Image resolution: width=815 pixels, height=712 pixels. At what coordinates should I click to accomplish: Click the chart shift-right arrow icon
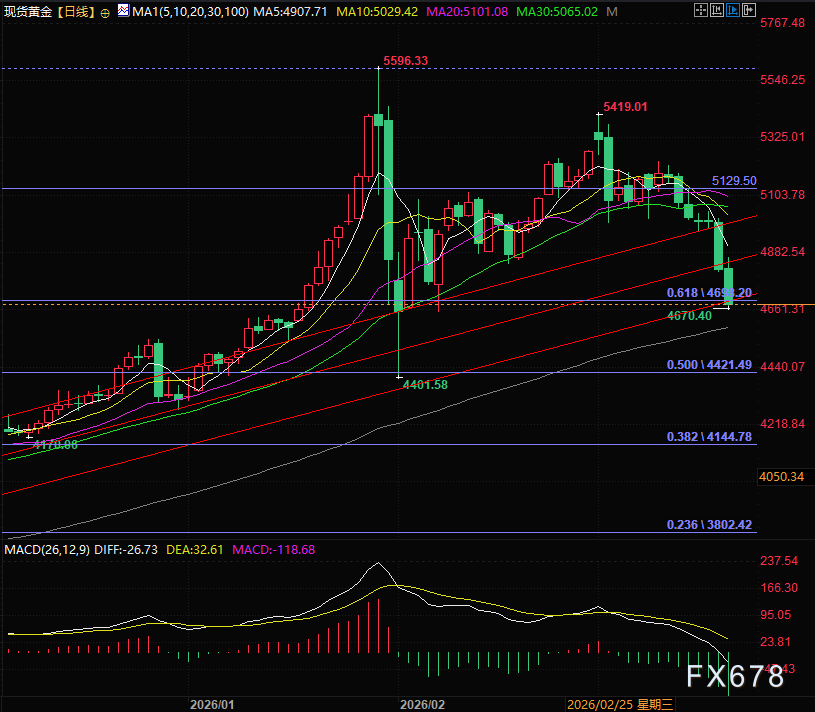(x=749, y=10)
